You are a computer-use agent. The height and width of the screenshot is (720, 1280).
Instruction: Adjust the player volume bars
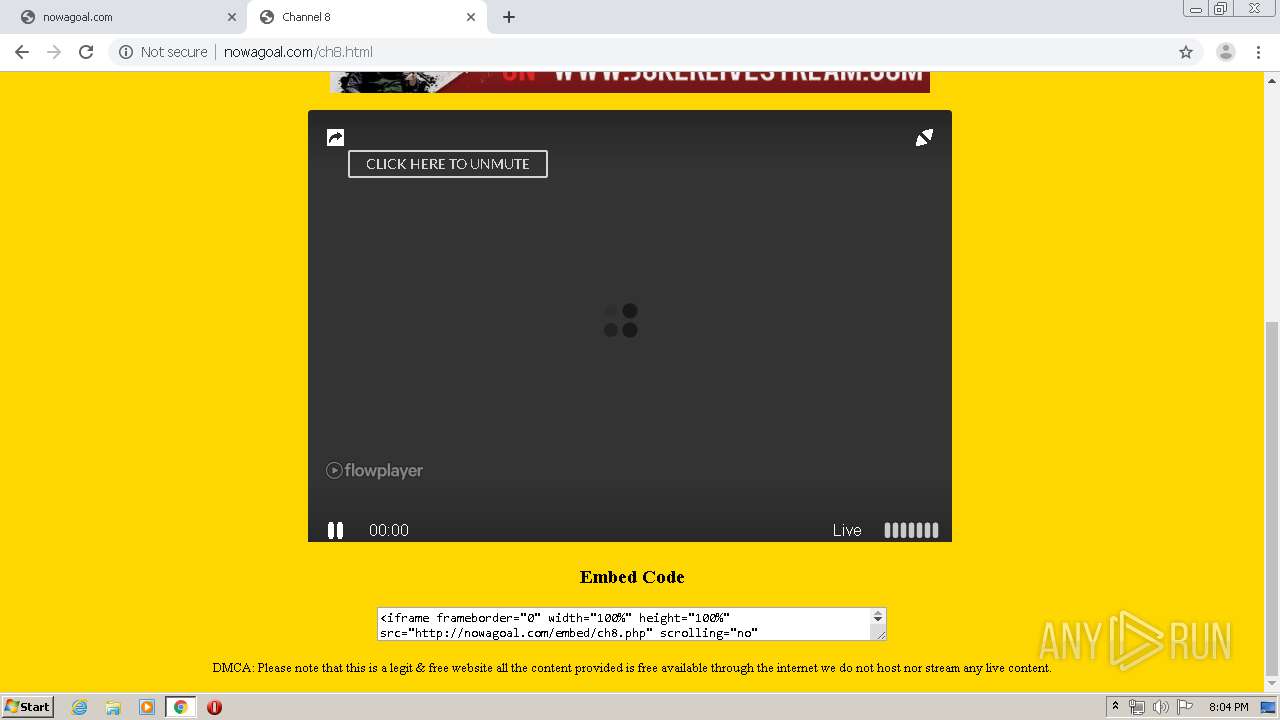click(911, 530)
